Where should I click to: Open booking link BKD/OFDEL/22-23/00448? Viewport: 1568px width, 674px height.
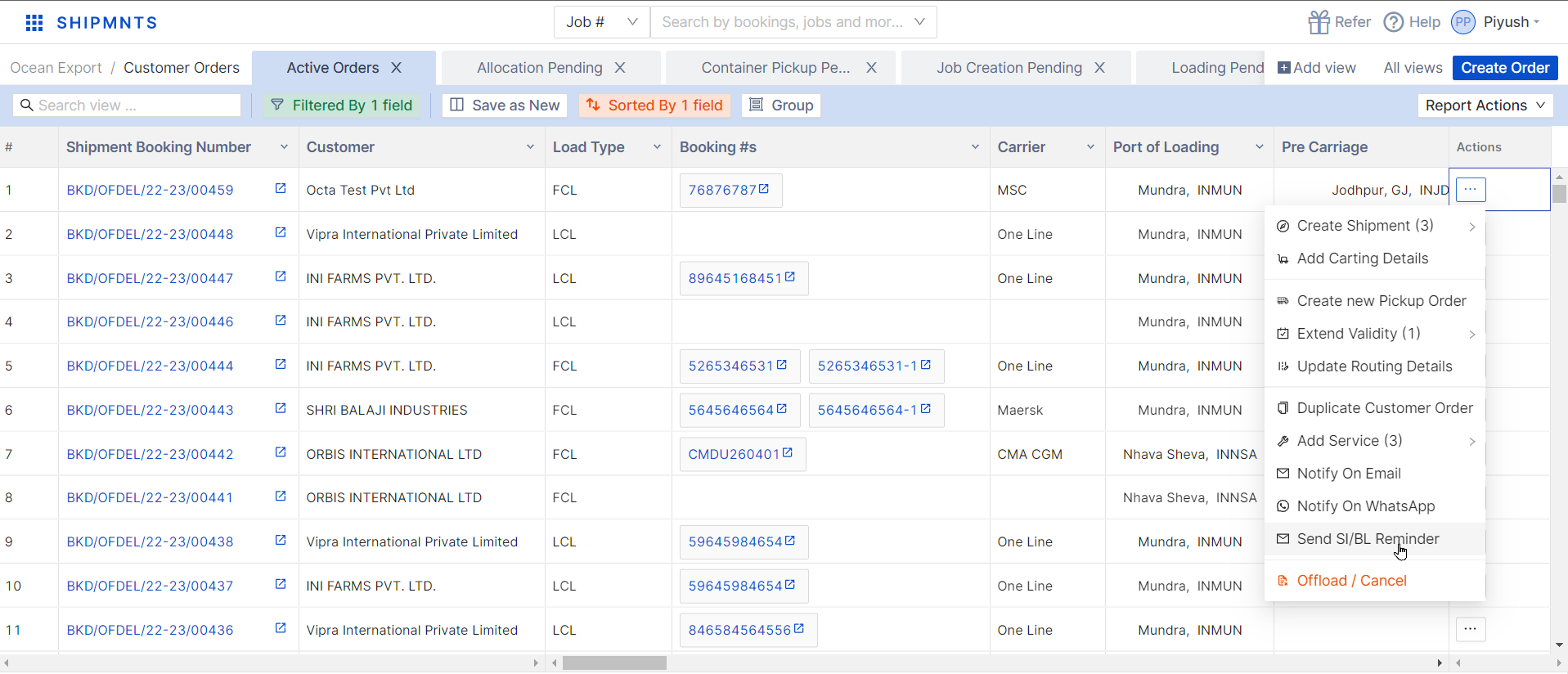tap(151, 234)
